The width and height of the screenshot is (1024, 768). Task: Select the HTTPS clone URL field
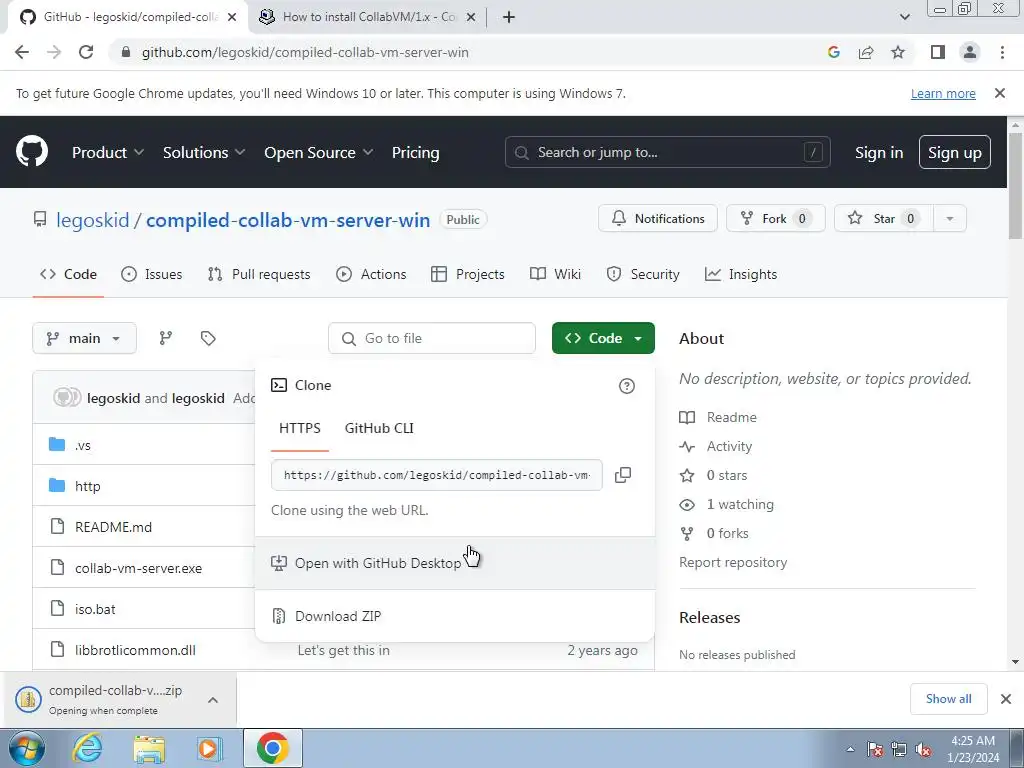[436, 475]
